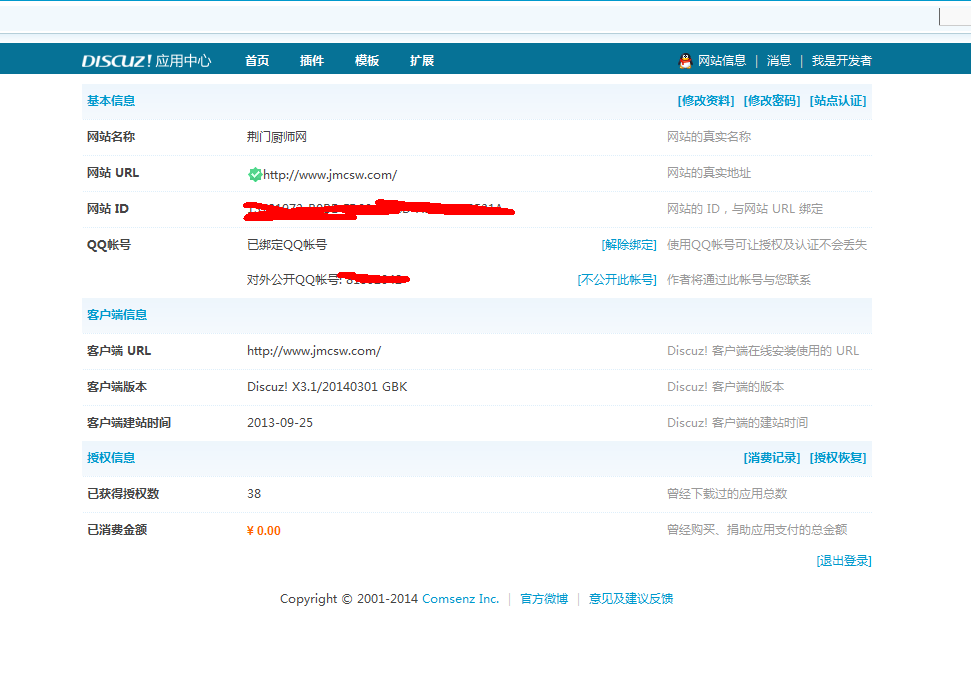Open the 扩展 menu item

422,61
